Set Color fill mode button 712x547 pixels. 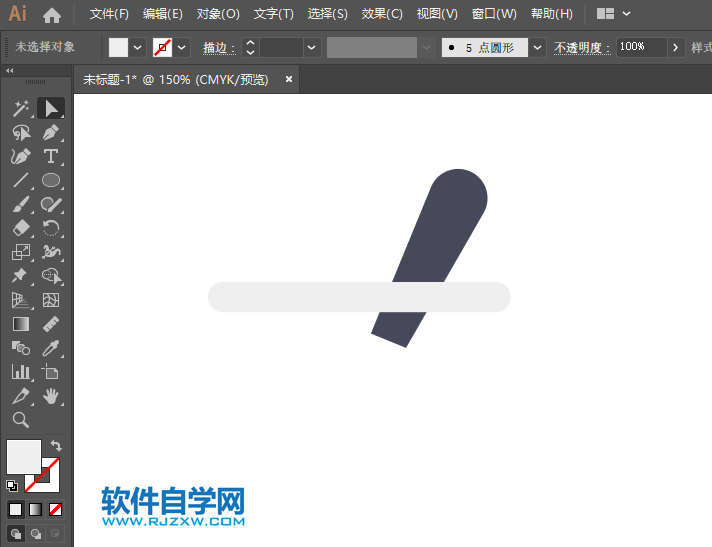(15, 509)
